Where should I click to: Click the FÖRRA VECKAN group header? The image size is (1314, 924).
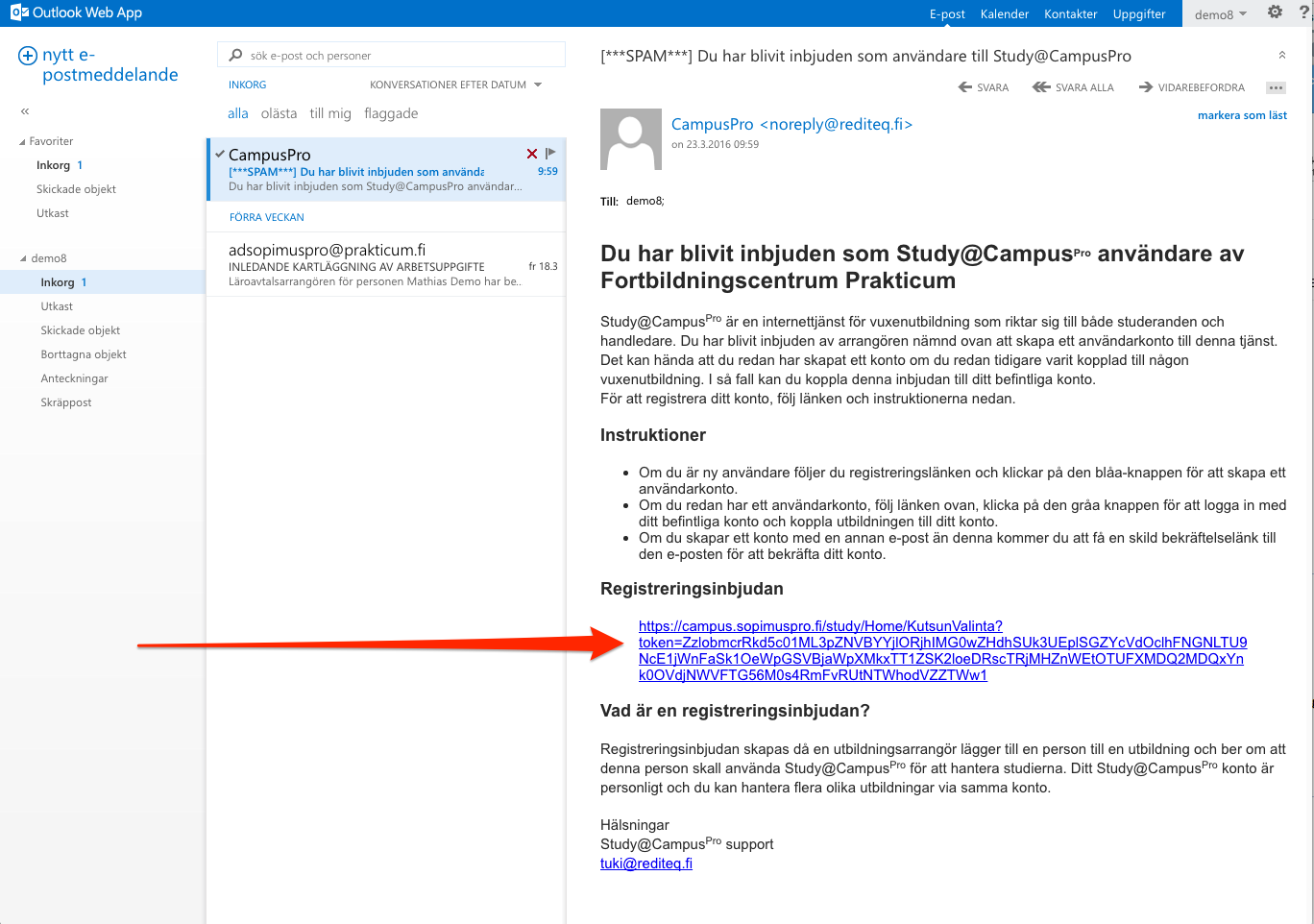[x=266, y=217]
